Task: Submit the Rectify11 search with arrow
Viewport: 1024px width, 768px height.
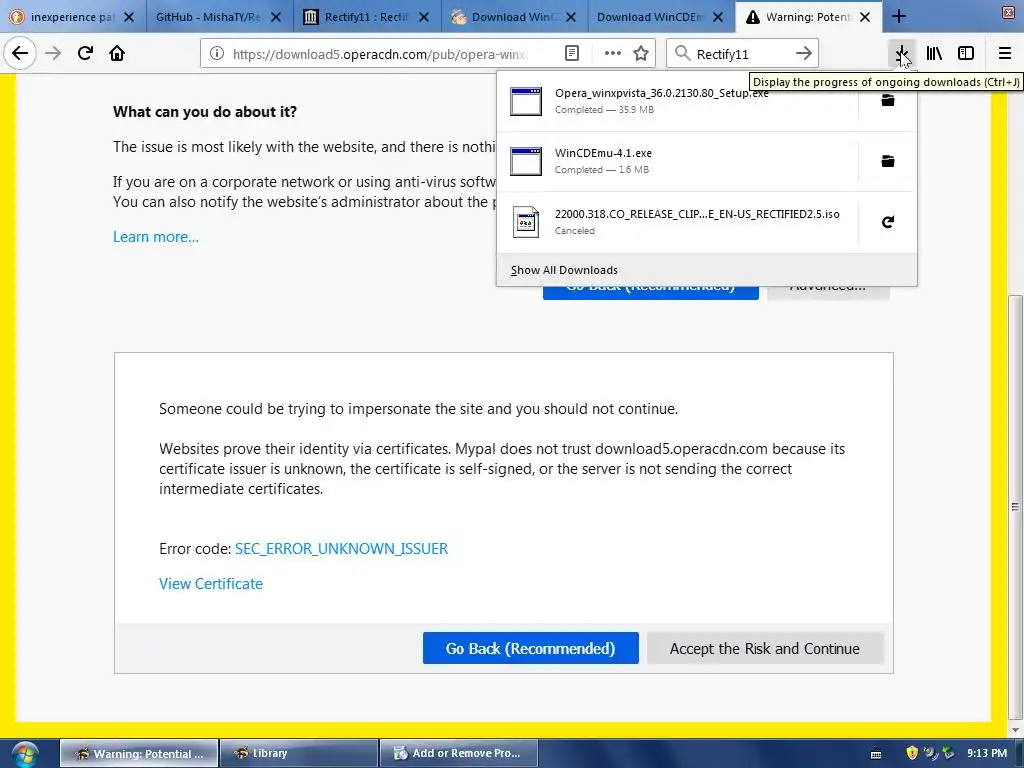Action: point(804,54)
